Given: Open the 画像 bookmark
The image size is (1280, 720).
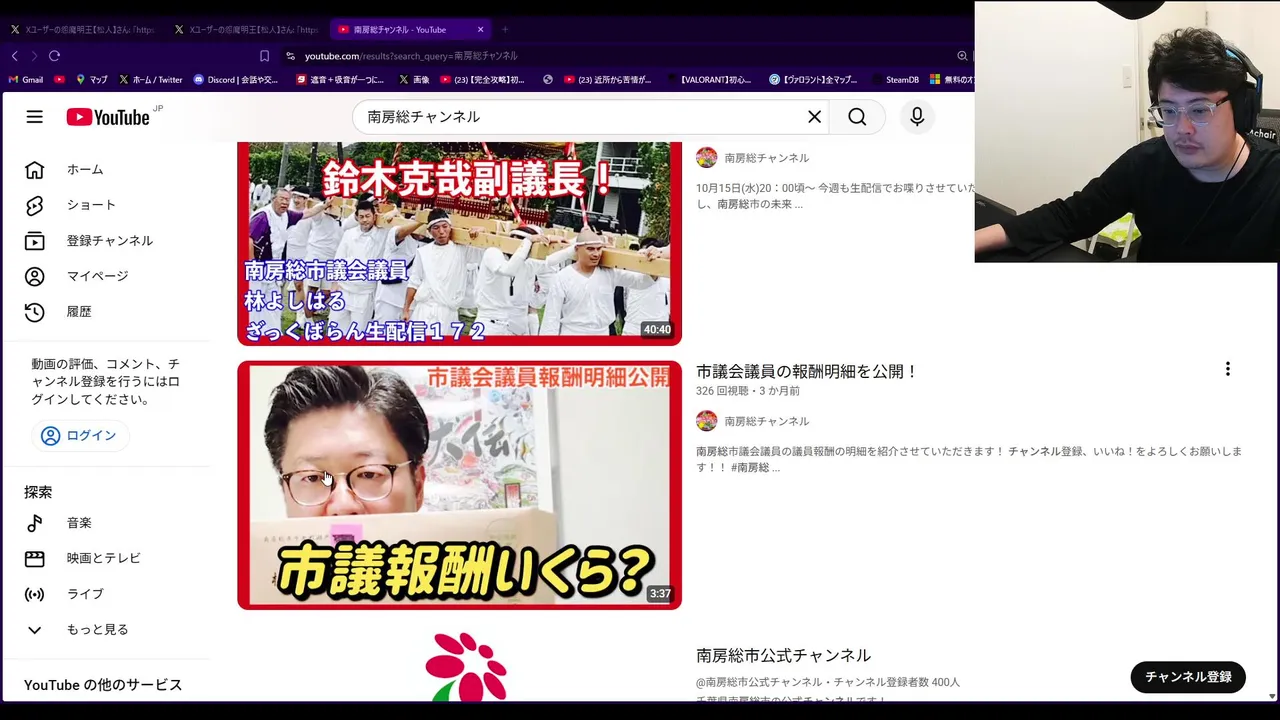Looking at the screenshot, I should pyautogui.click(x=414, y=80).
